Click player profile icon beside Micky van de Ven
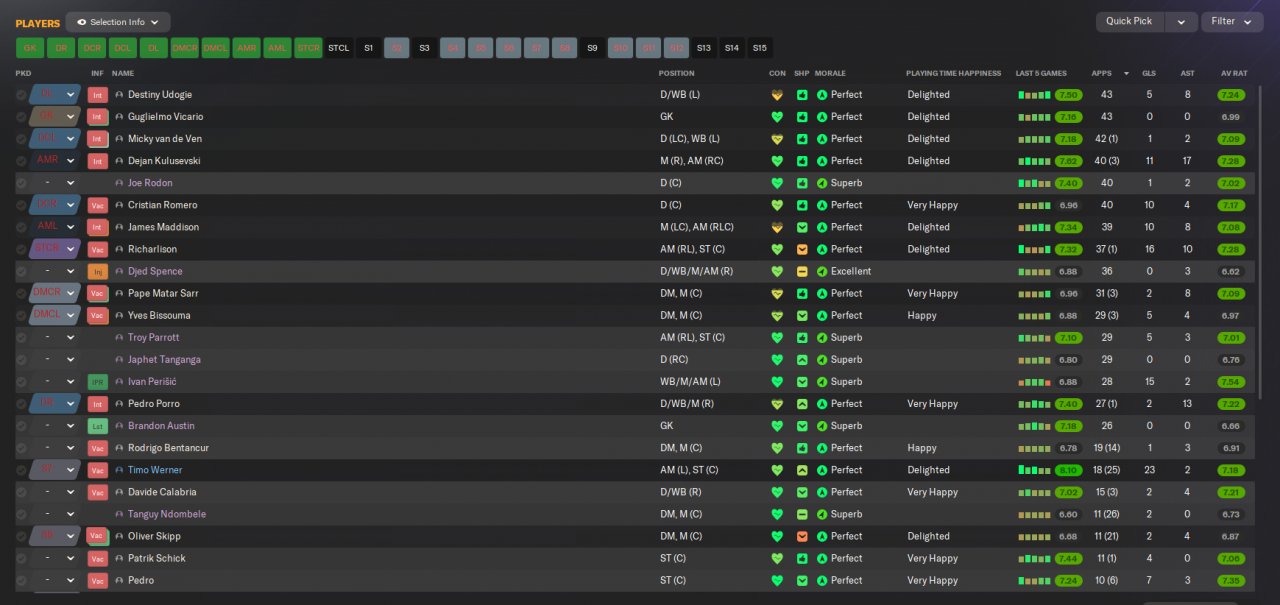1280x605 pixels. coord(119,139)
